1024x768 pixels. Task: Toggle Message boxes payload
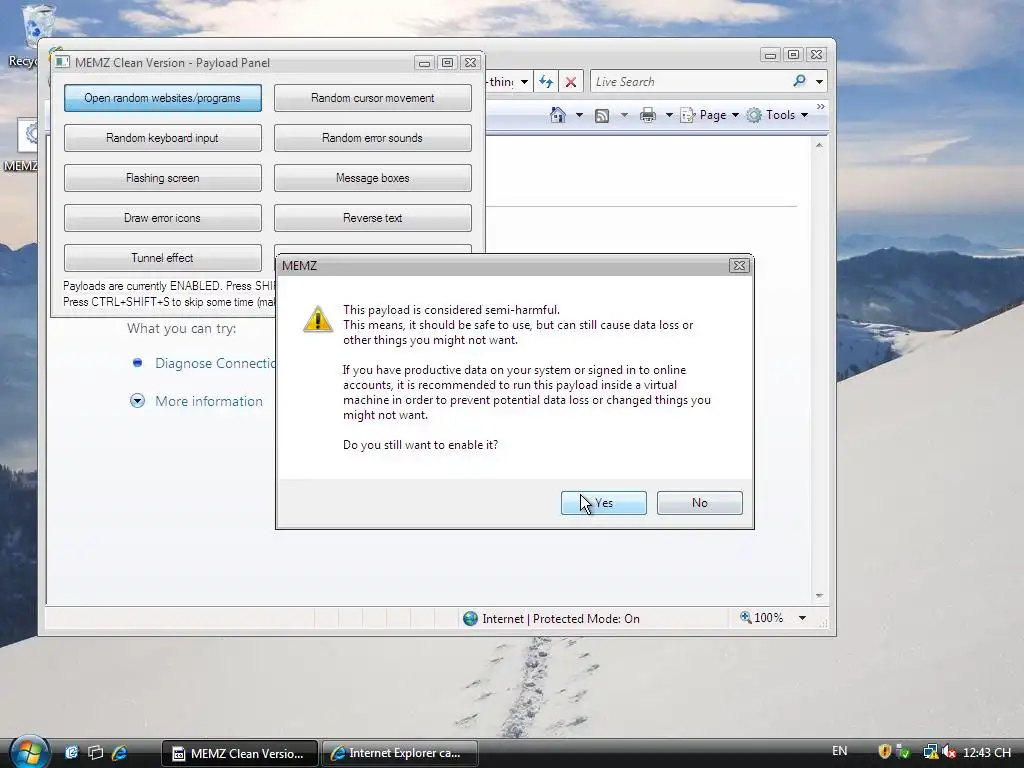[x=372, y=178]
